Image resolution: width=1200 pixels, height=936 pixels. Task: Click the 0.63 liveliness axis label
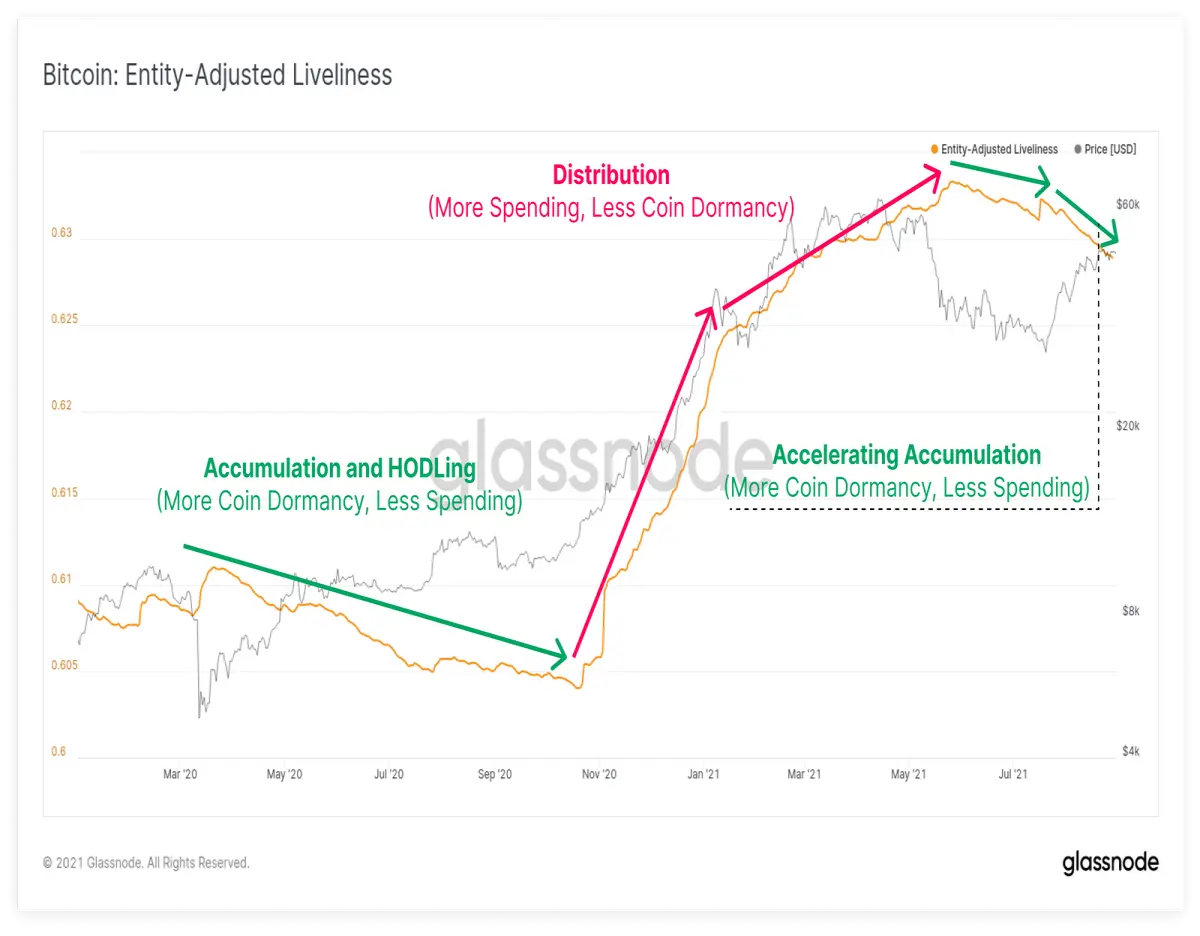point(62,234)
